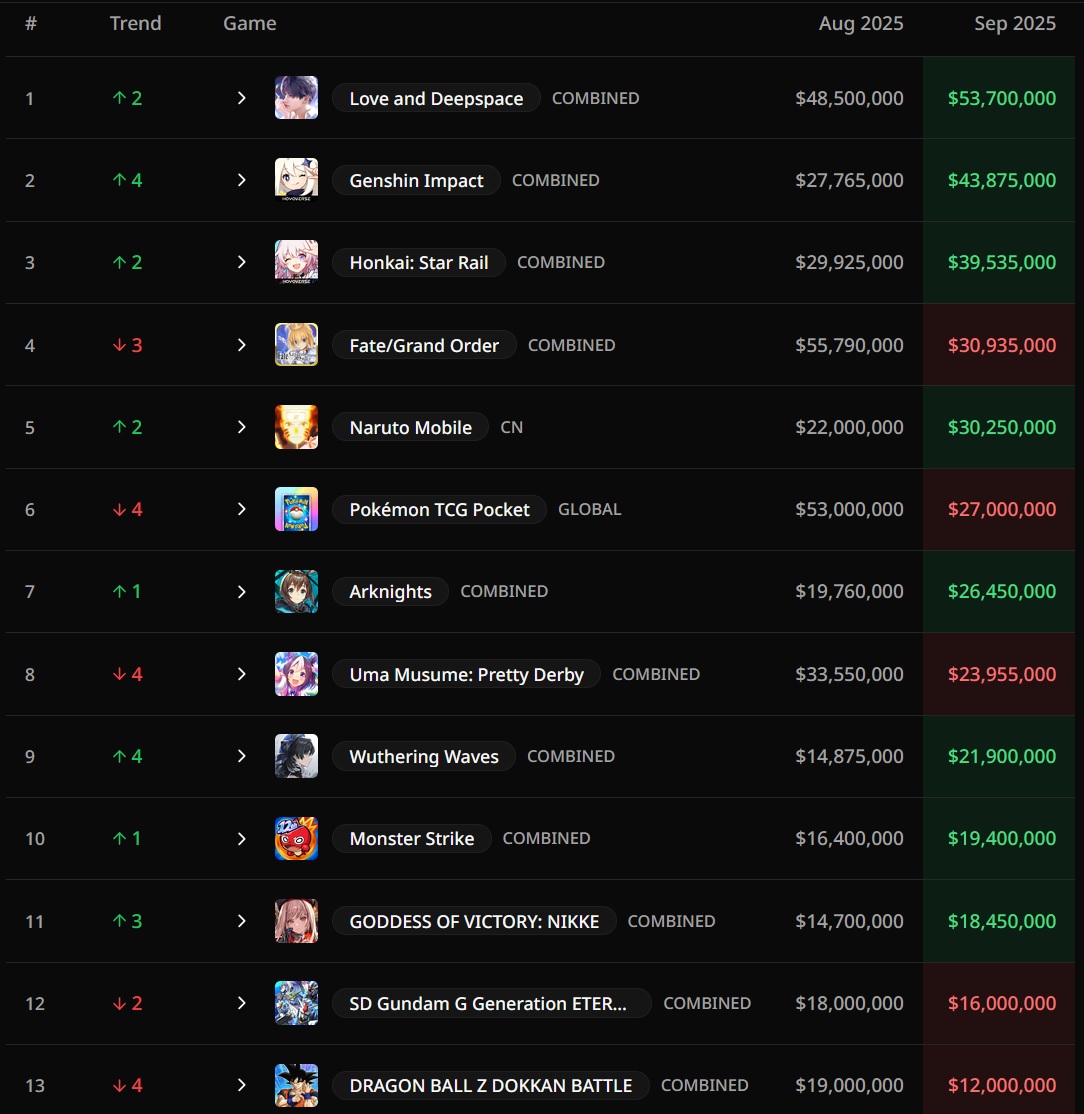The height and width of the screenshot is (1114, 1084).
Task: Open the Honkai: Star Rail game icon
Action: click(x=296, y=262)
